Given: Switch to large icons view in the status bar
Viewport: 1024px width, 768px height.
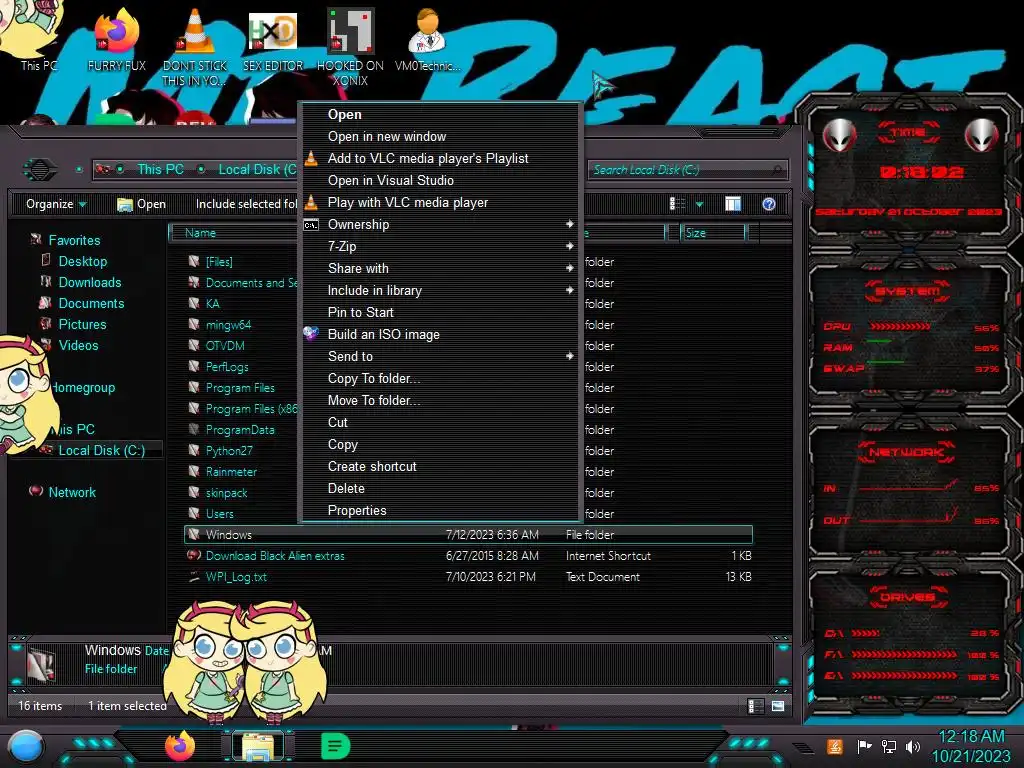Looking at the screenshot, I should (x=778, y=706).
